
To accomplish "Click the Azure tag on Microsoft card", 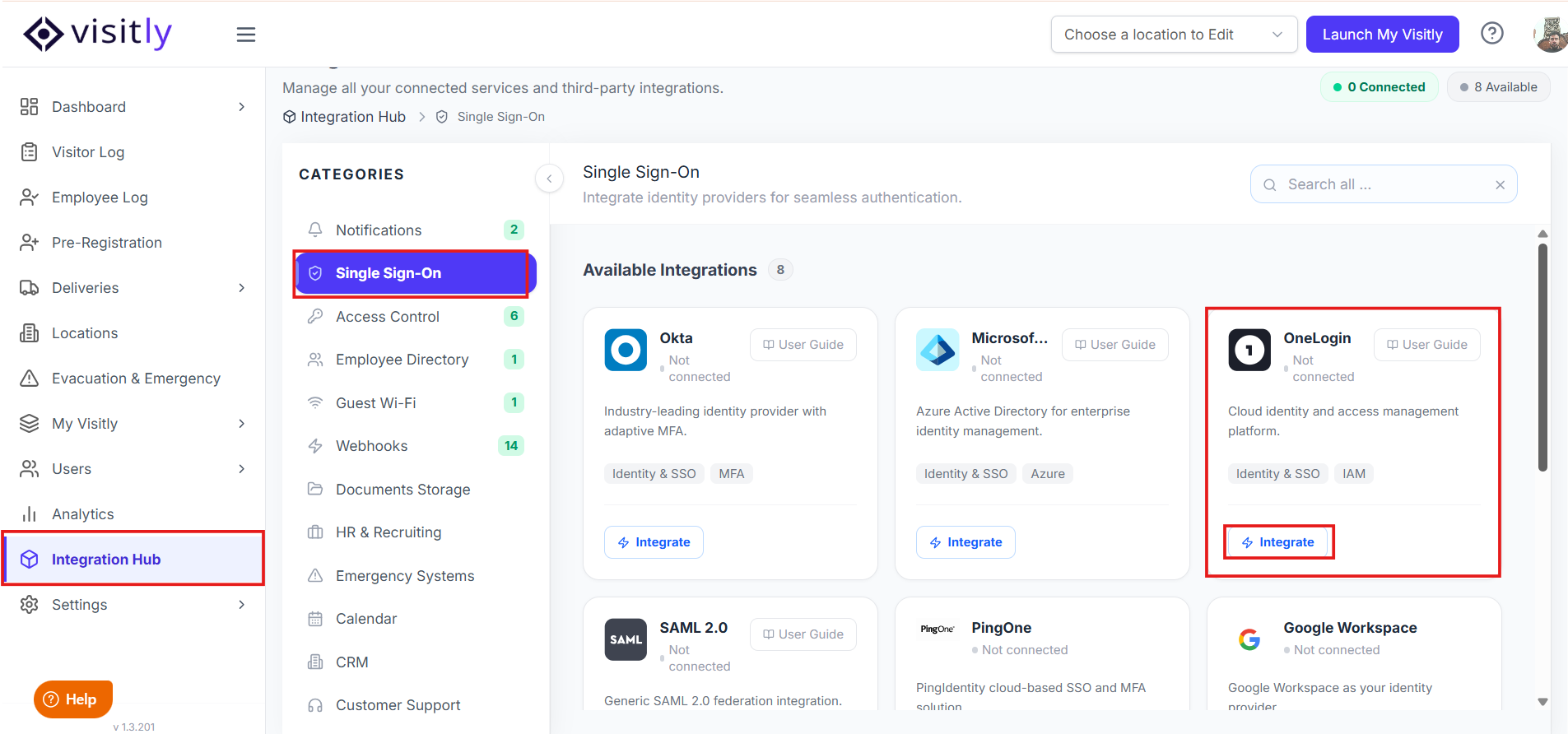I will [x=1048, y=474].
